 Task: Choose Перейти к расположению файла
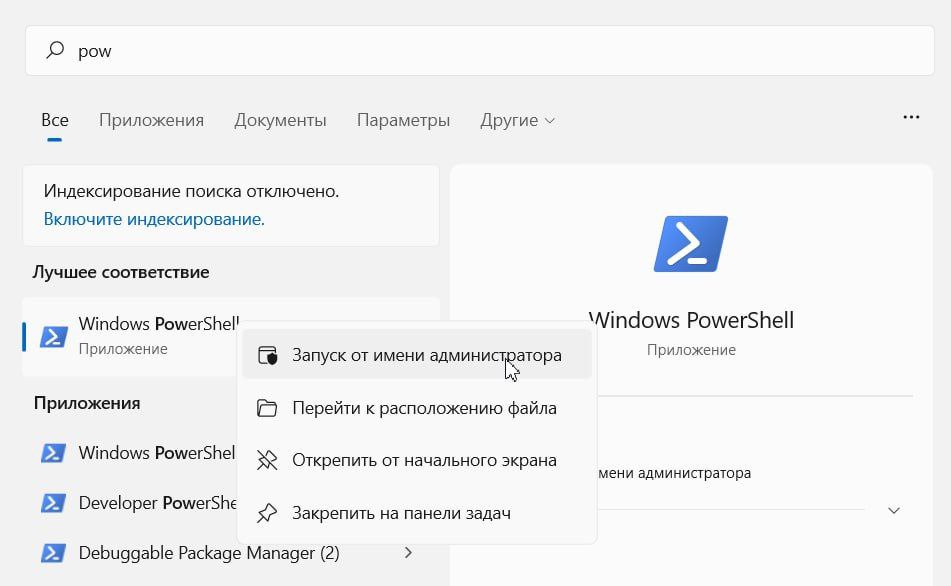click(x=424, y=408)
